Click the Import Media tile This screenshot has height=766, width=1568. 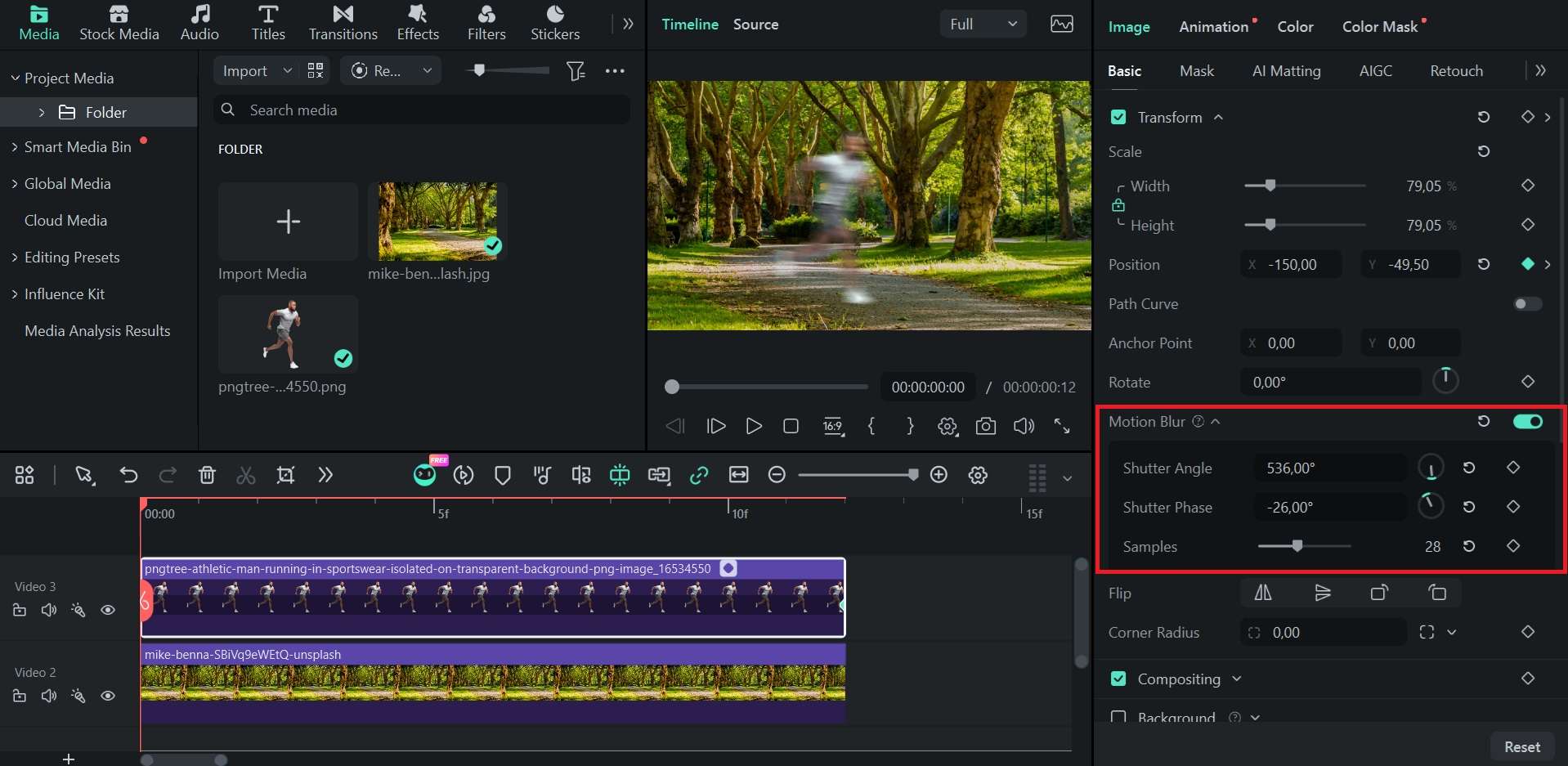288,222
